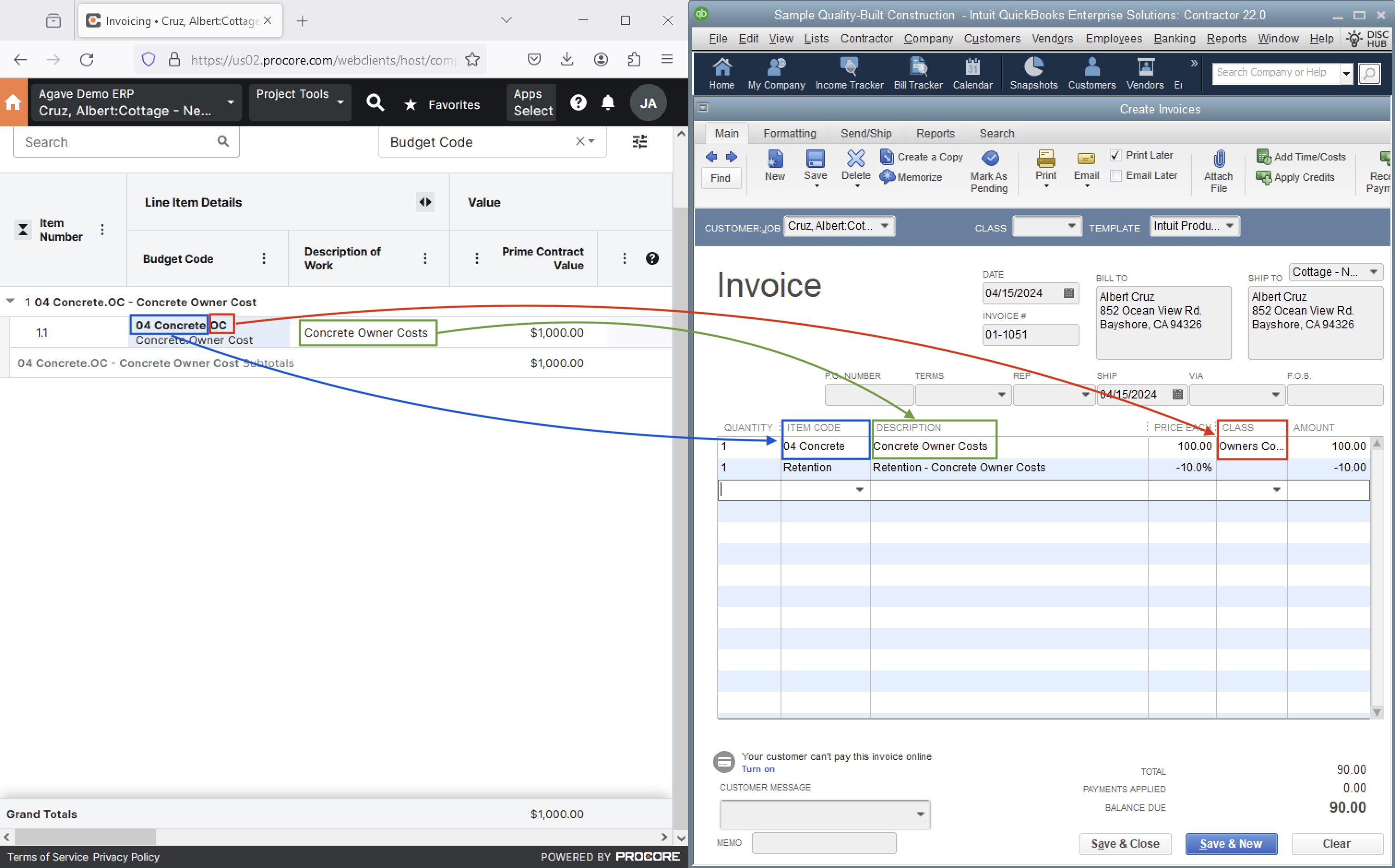The image size is (1395, 868).
Task: Click Save & Close button
Action: click(1125, 843)
